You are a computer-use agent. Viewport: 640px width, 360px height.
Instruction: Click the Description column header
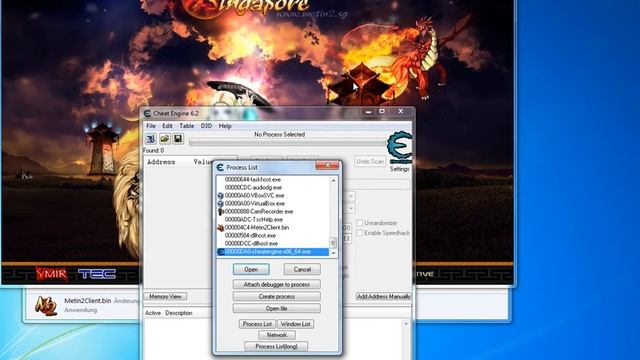(x=179, y=313)
